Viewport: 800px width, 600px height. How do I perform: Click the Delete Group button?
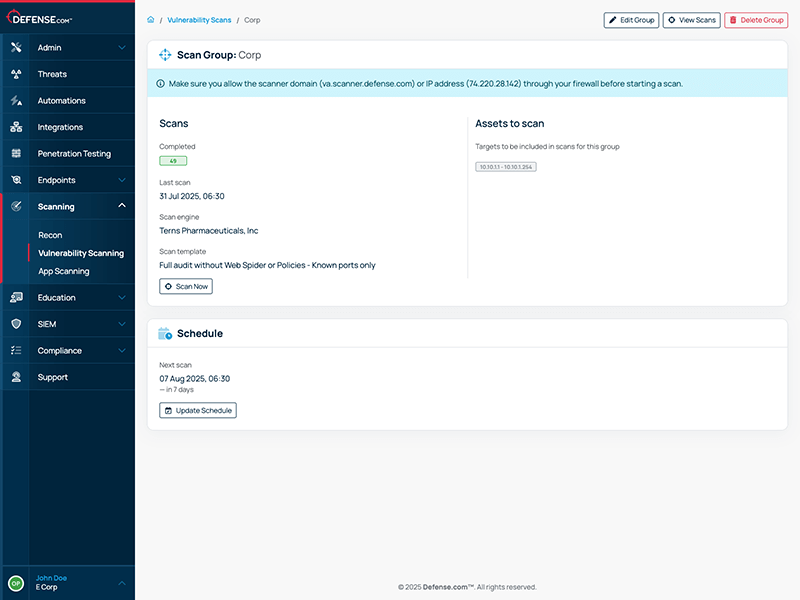756,19
